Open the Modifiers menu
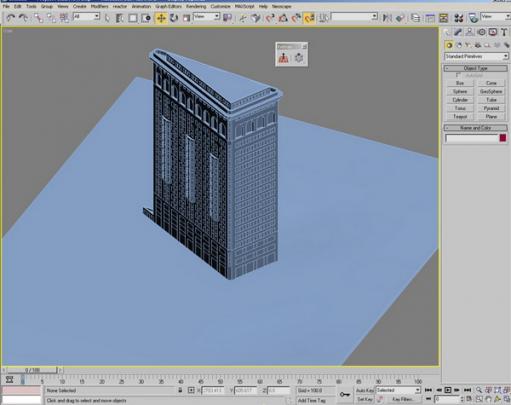The height and width of the screenshot is (405, 511). pyautogui.click(x=99, y=6)
